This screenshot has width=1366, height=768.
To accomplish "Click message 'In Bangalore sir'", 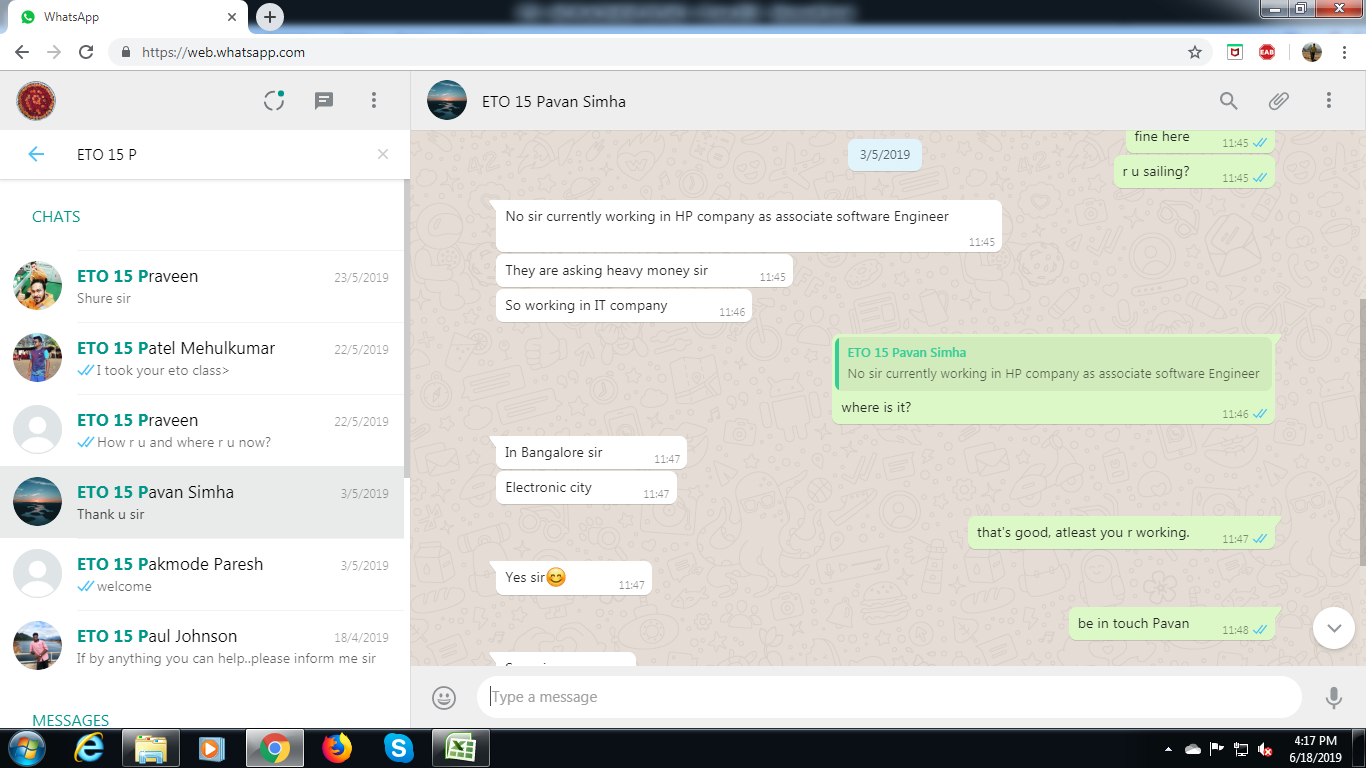I will tap(591, 453).
